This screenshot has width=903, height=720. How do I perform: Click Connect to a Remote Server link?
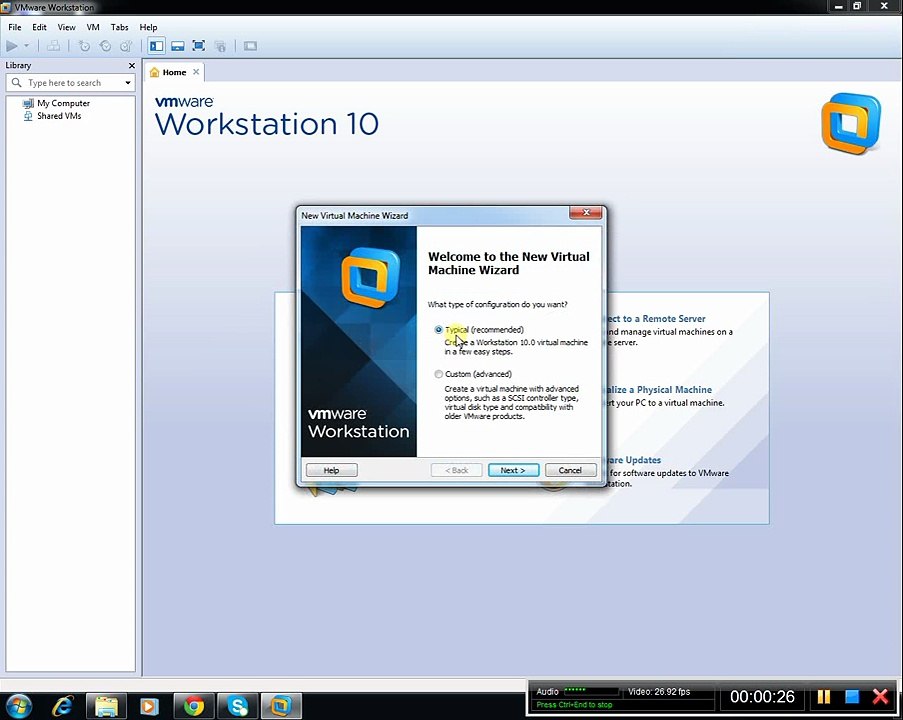click(655, 319)
